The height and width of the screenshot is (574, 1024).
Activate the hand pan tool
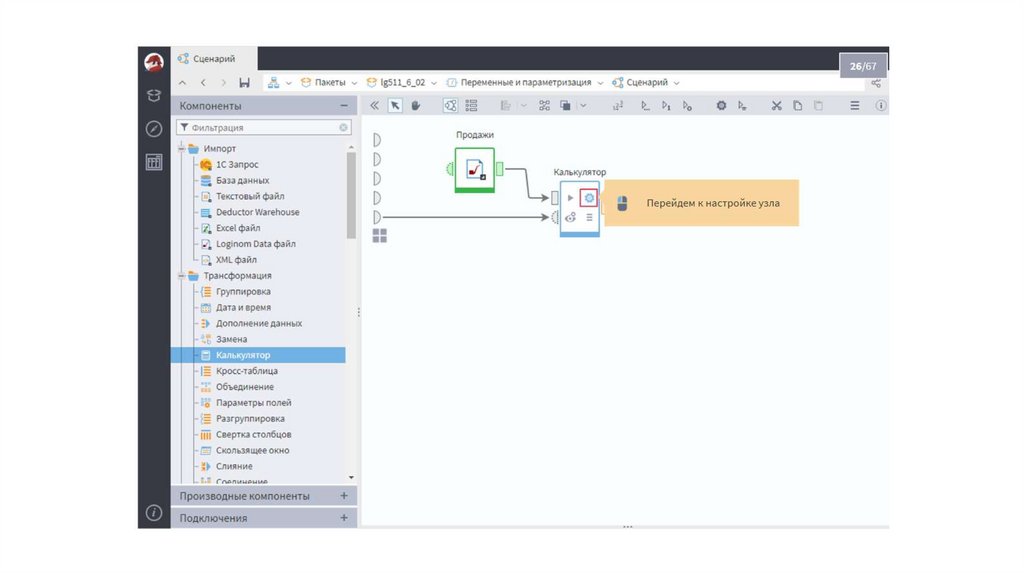[x=415, y=105]
